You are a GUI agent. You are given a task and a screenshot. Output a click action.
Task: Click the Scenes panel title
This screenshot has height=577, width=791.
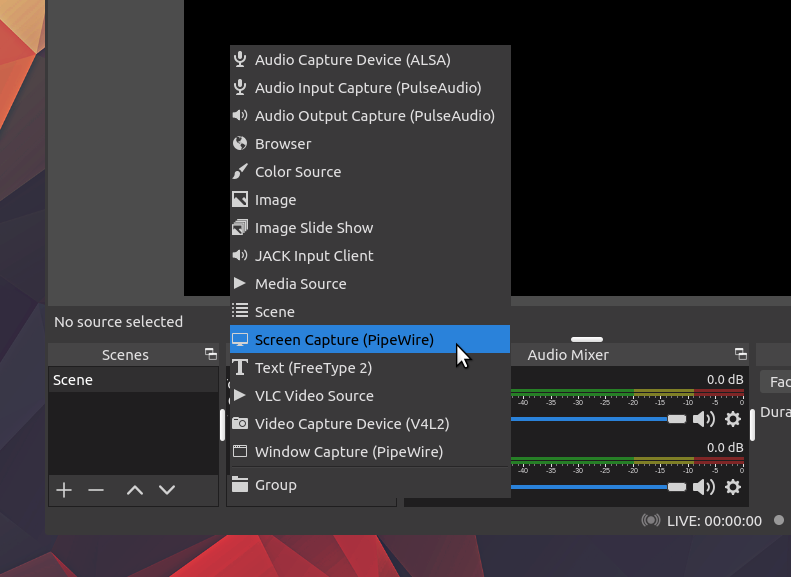point(125,355)
